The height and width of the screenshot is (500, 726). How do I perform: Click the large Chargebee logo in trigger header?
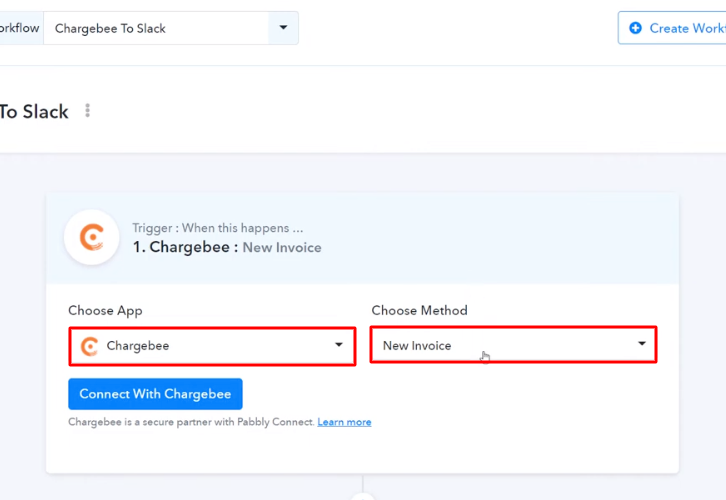pos(92,237)
